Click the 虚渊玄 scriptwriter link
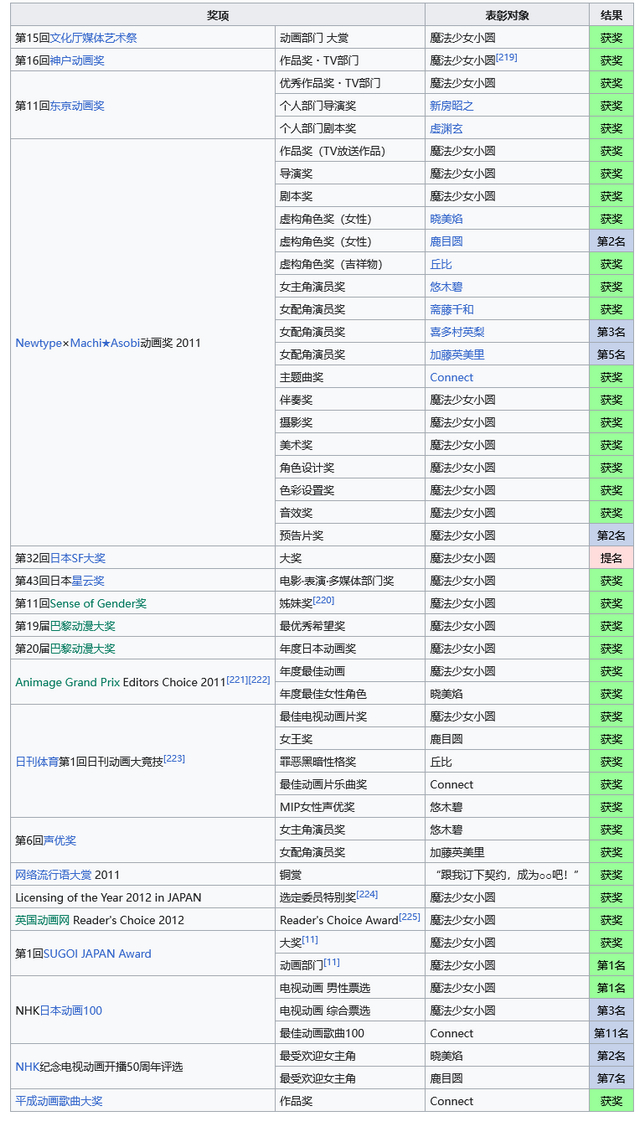640x1122 pixels. (x=446, y=129)
